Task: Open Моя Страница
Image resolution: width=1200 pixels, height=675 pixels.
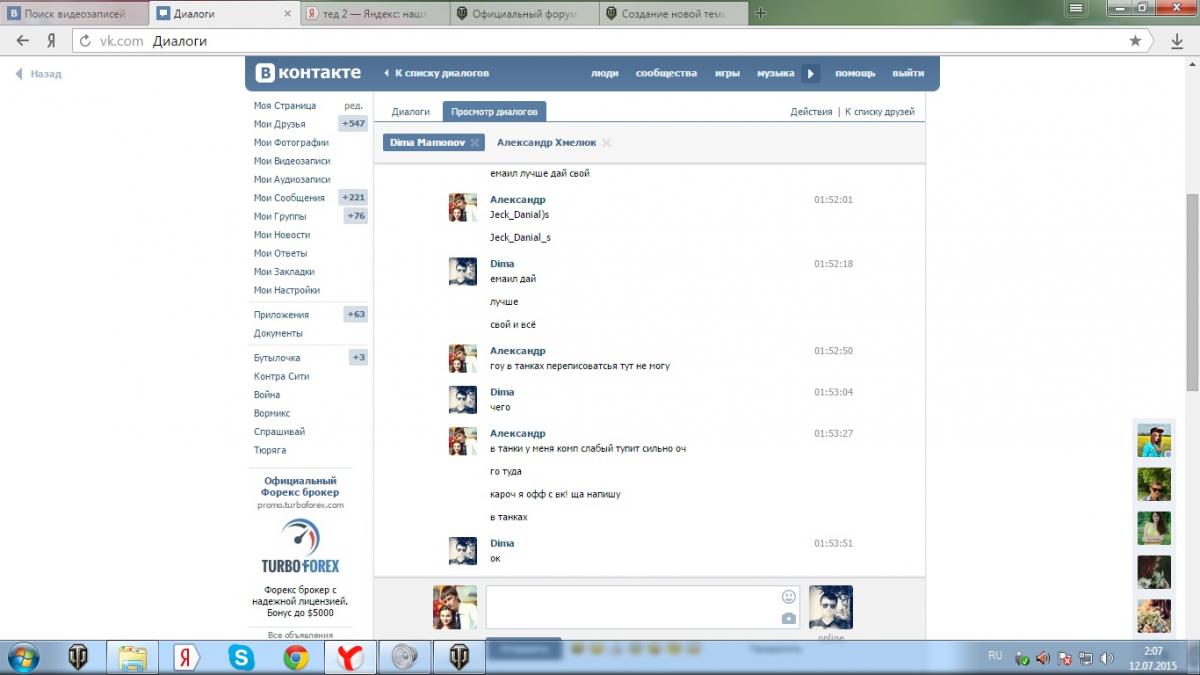Action: click(285, 105)
